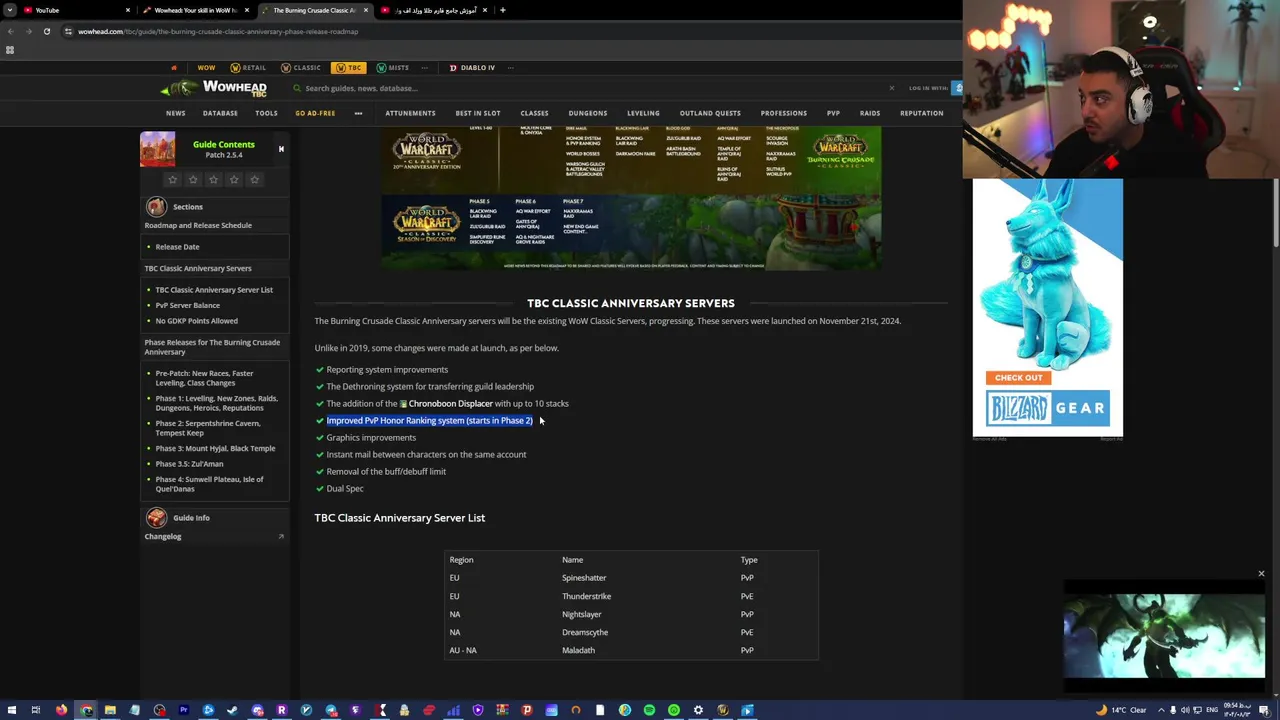Viewport: 1280px width, 720px height.
Task: Click the guide thumbnail beside Guide Contents
Action: [x=157, y=149]
